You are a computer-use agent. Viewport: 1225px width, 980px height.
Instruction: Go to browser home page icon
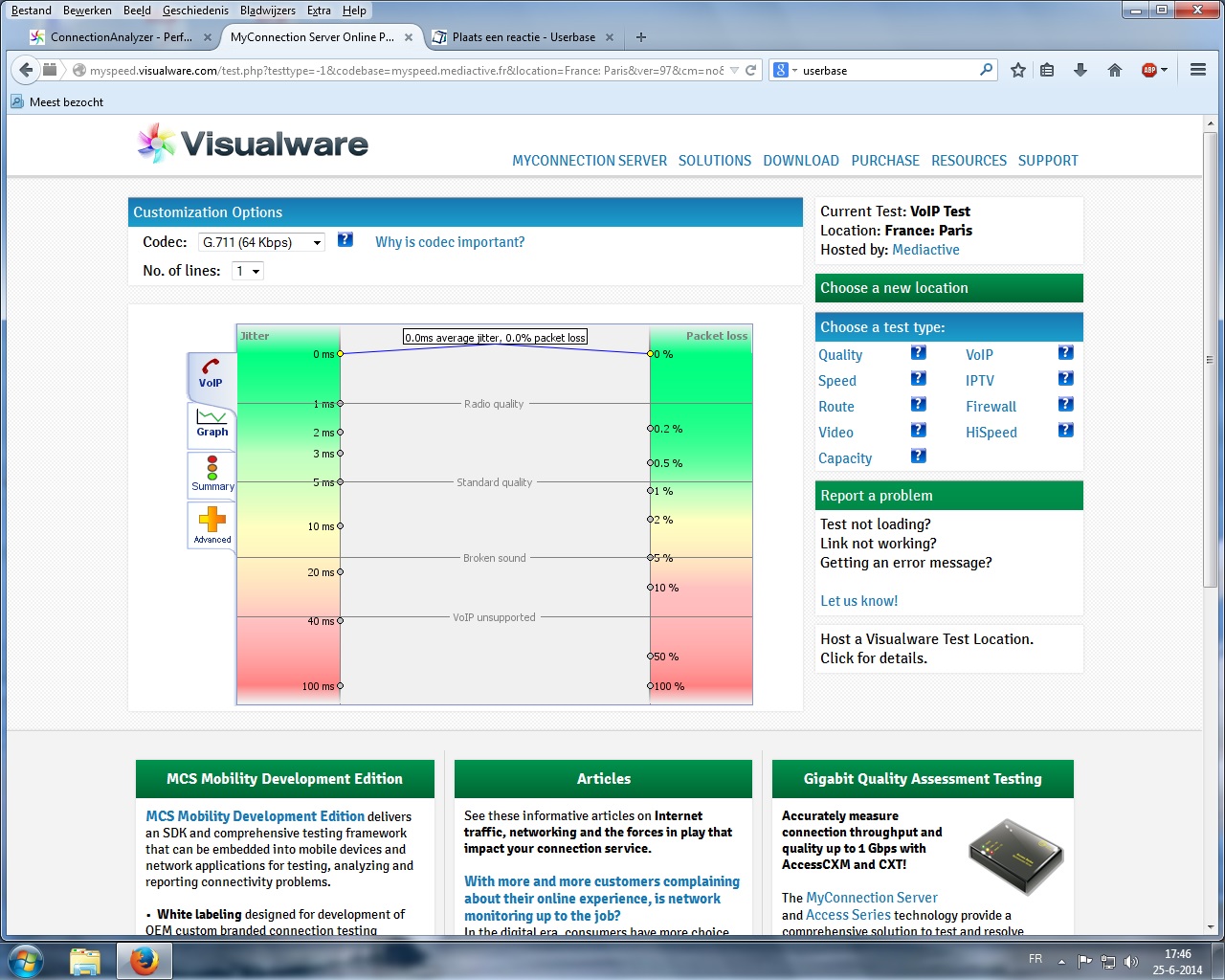(1115, 70)
